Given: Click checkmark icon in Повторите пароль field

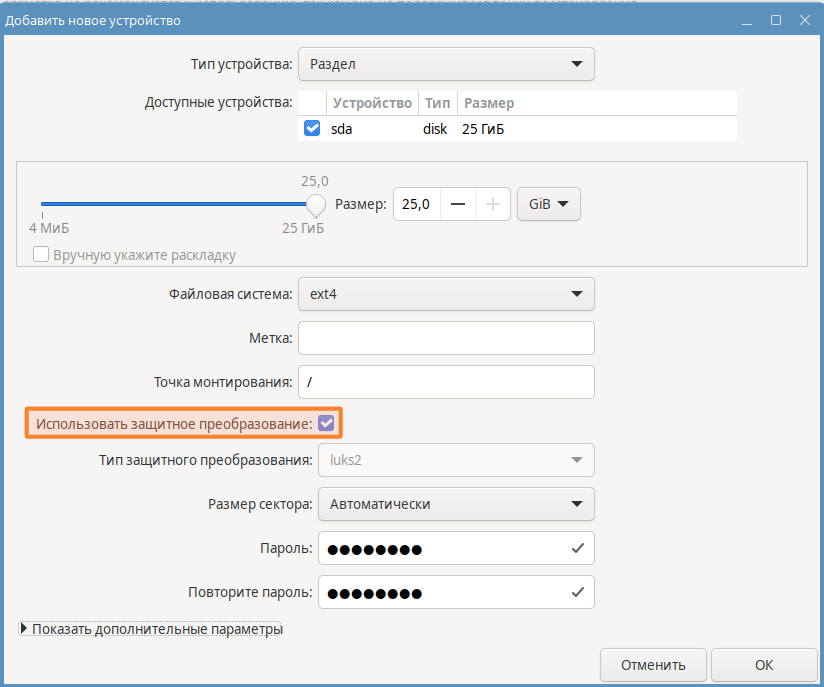Looking at the screenshot, I should 577,592.
